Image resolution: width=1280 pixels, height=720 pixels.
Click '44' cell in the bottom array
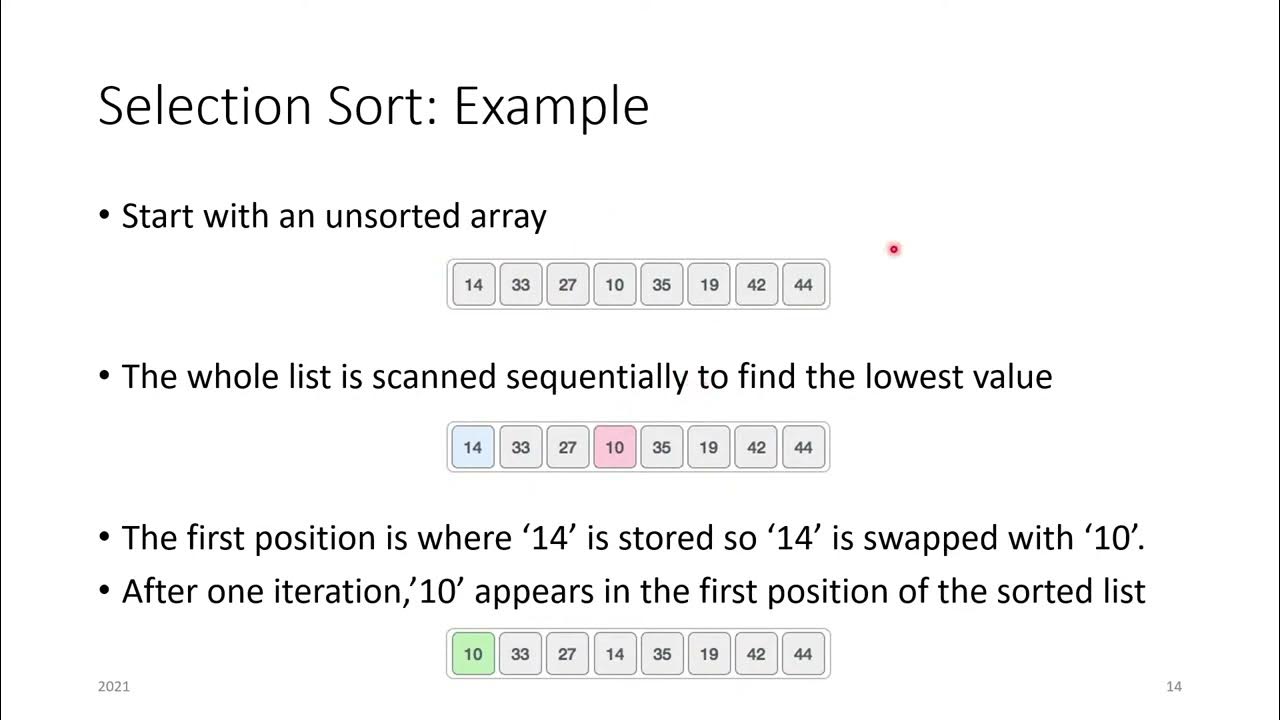[803, 654]
